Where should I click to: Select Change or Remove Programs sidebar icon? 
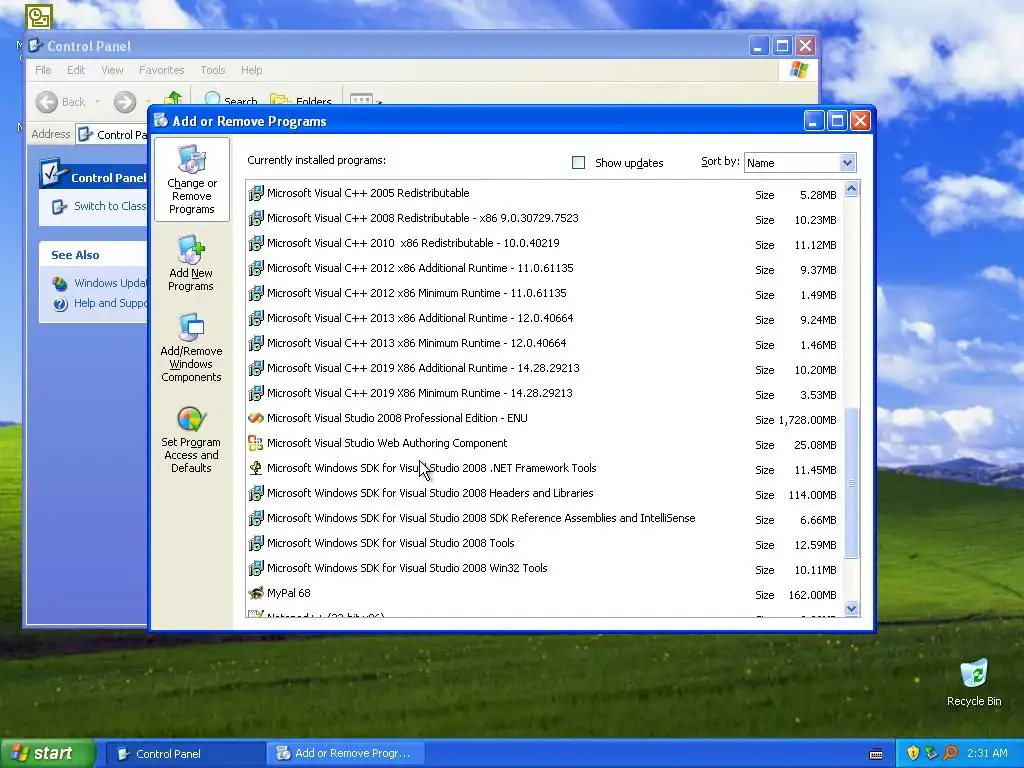pyautogui.click(x=191, y=180)
